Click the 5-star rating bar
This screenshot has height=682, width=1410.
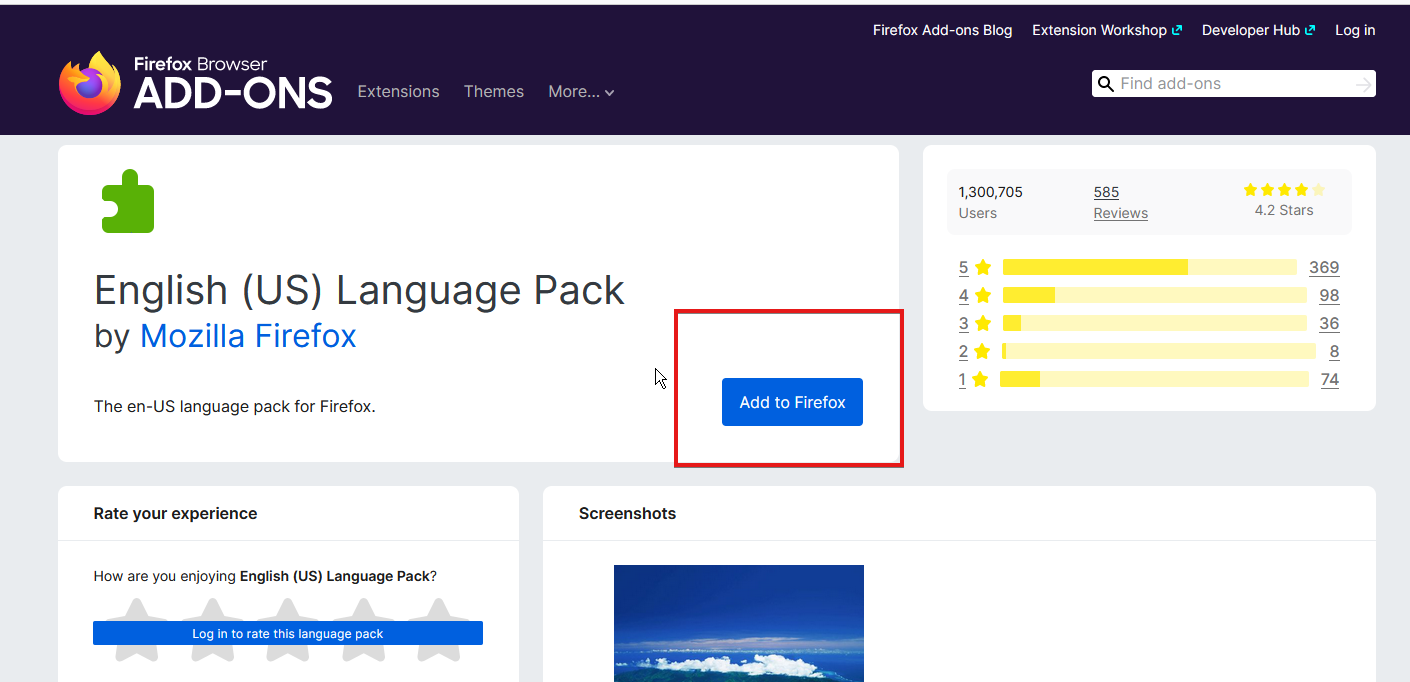pos(1150,267)
